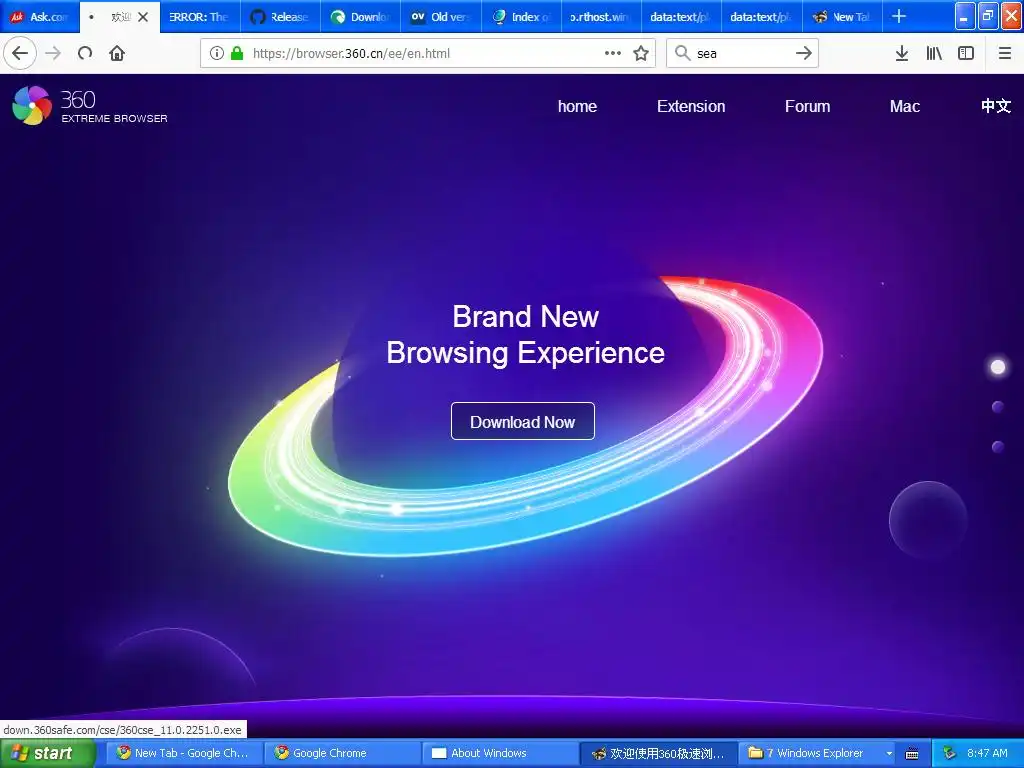Image resolution: width=1024 pixels, height=768 pixels.
Task: Open the Windows start menu
Action: 46,753
